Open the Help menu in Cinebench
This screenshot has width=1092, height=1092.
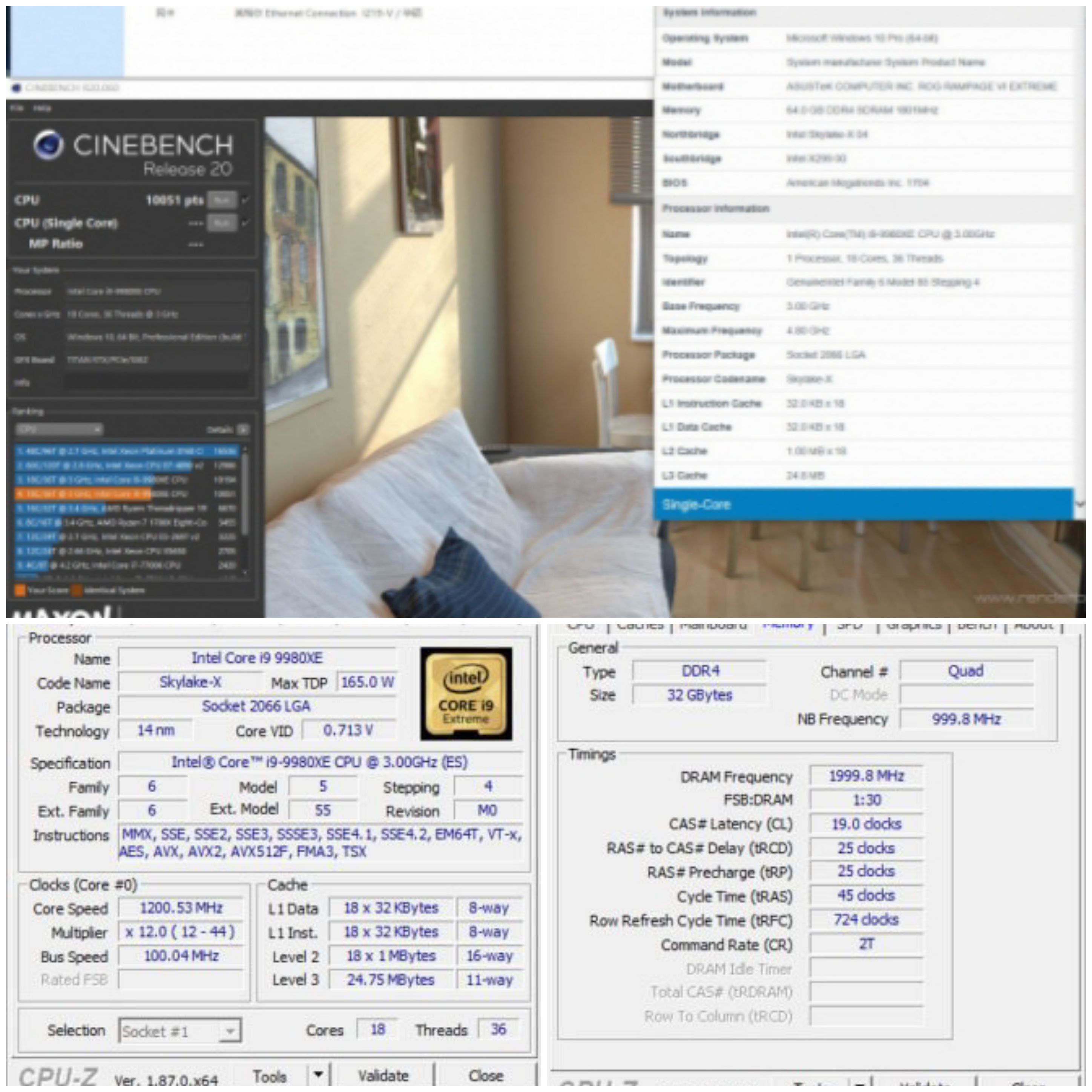(42, 108)
